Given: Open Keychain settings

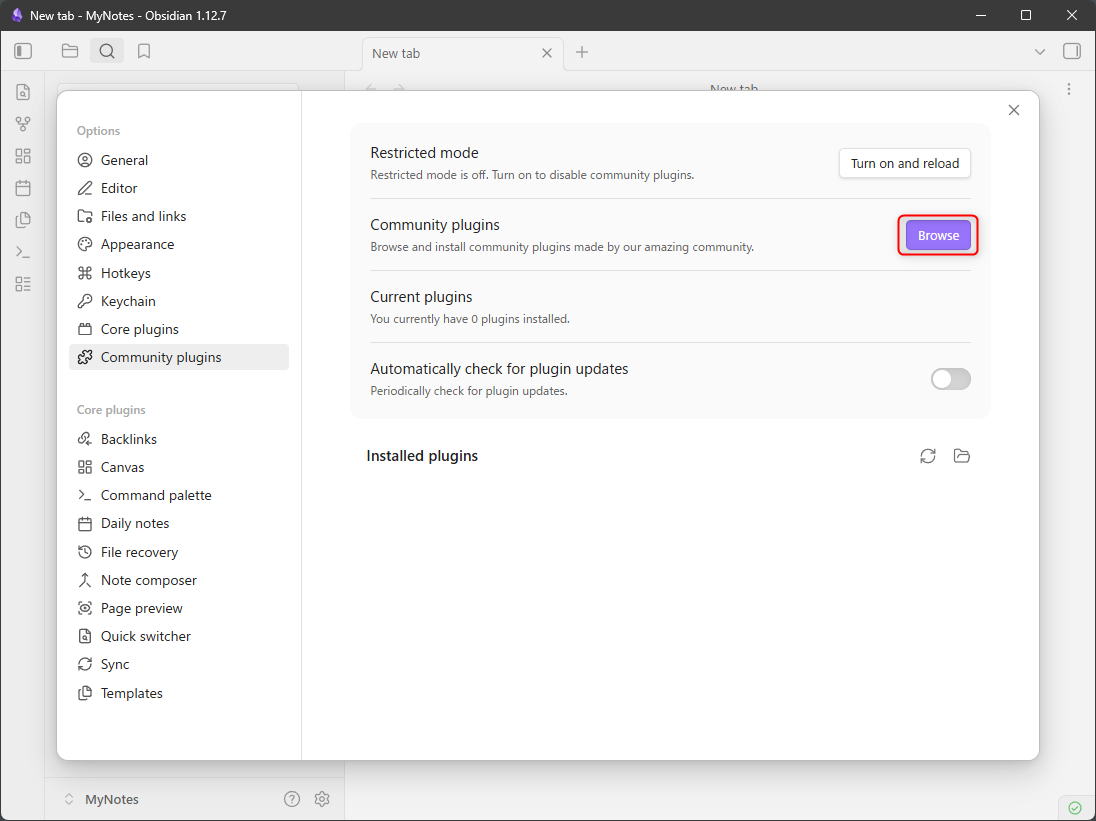Looking at the screenshot, I should point(179,301).
